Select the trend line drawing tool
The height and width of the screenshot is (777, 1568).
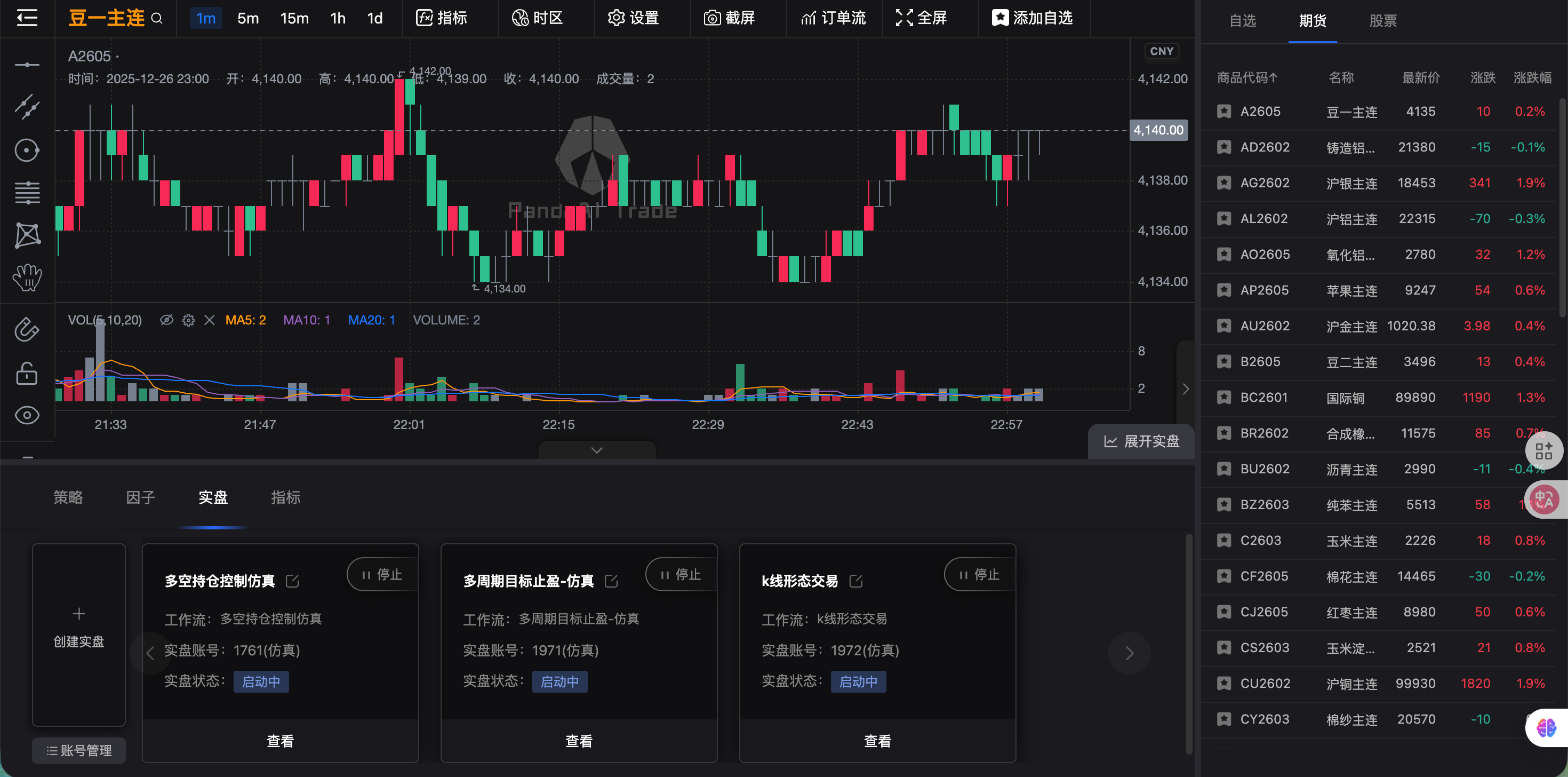click(x=27, y=107)
